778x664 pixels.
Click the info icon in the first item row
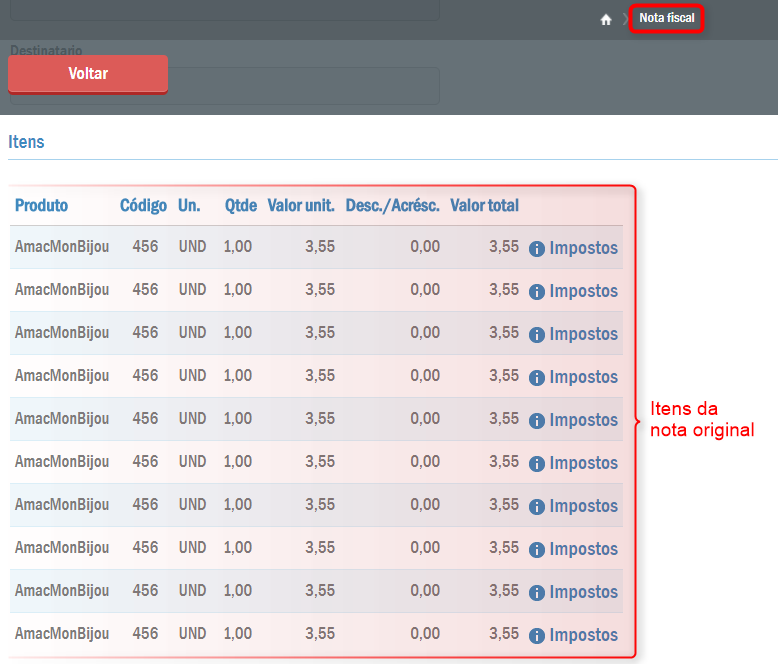[x=537, y=249]
